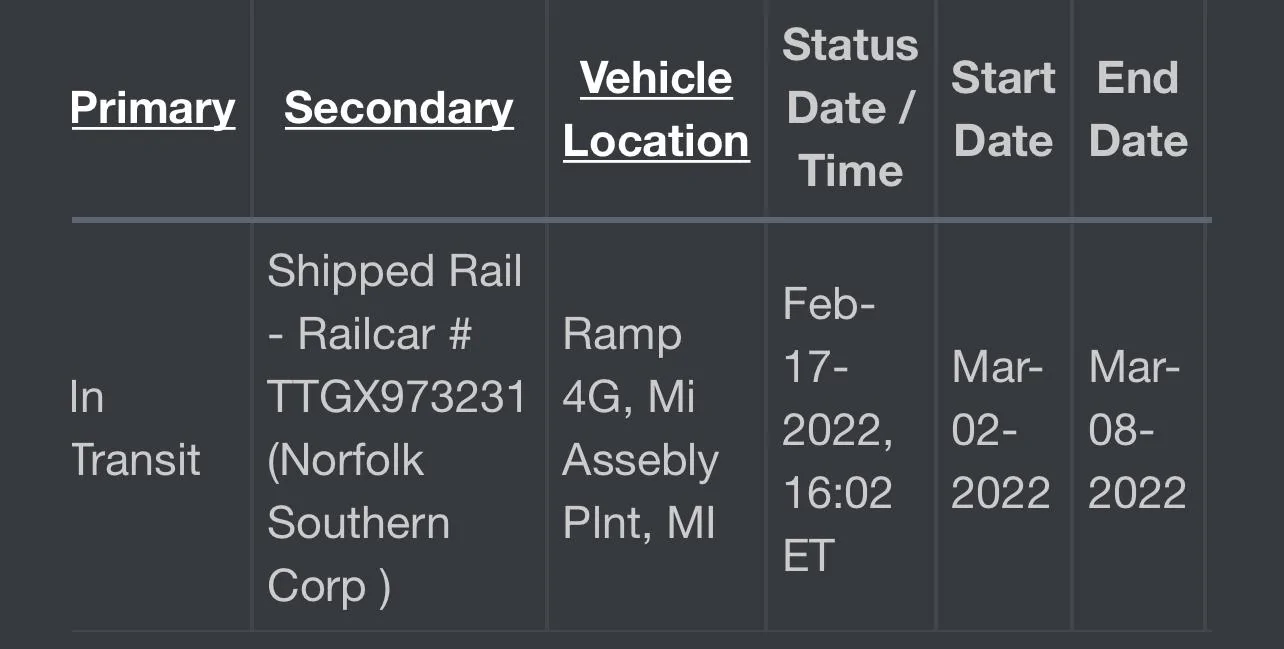Sort by the Vehicle Location header

point(656,109)
